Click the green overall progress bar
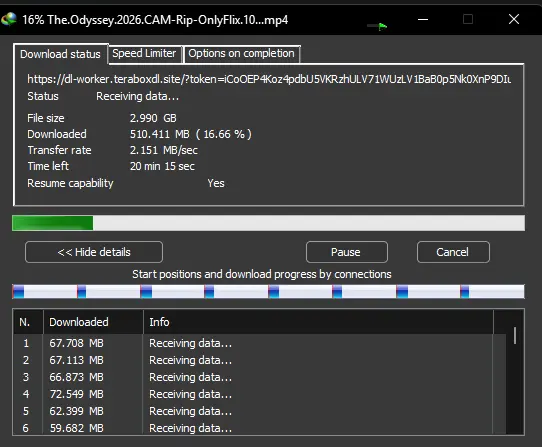 pyautogui.click(x=268, y=223)
